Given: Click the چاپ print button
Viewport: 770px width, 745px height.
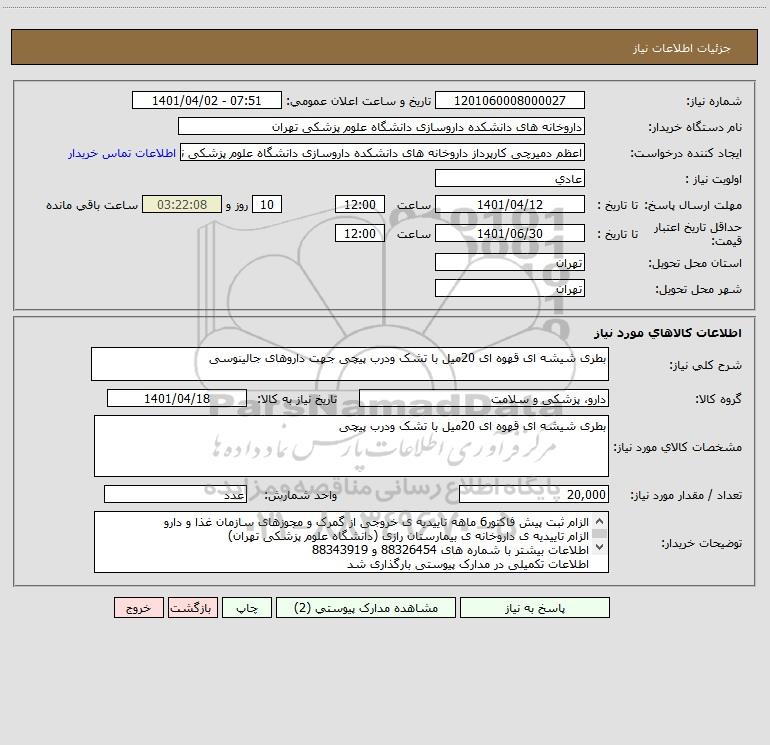Looking at the screenshot, I should (x=247, y=608).
